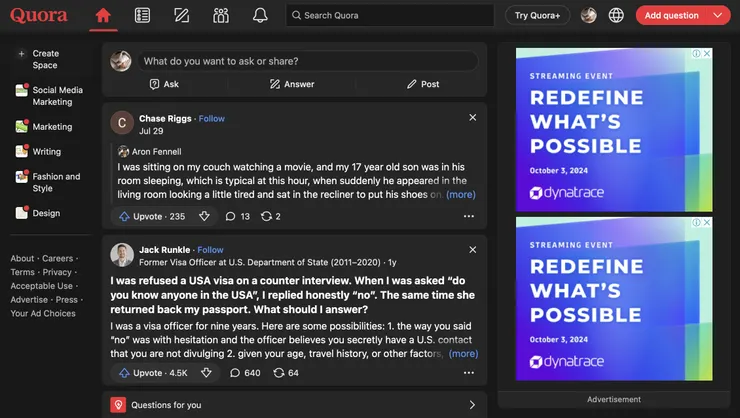
Task: Open the Social Media Marketing space
Action: pyautogui.click(x=49, y=96)
